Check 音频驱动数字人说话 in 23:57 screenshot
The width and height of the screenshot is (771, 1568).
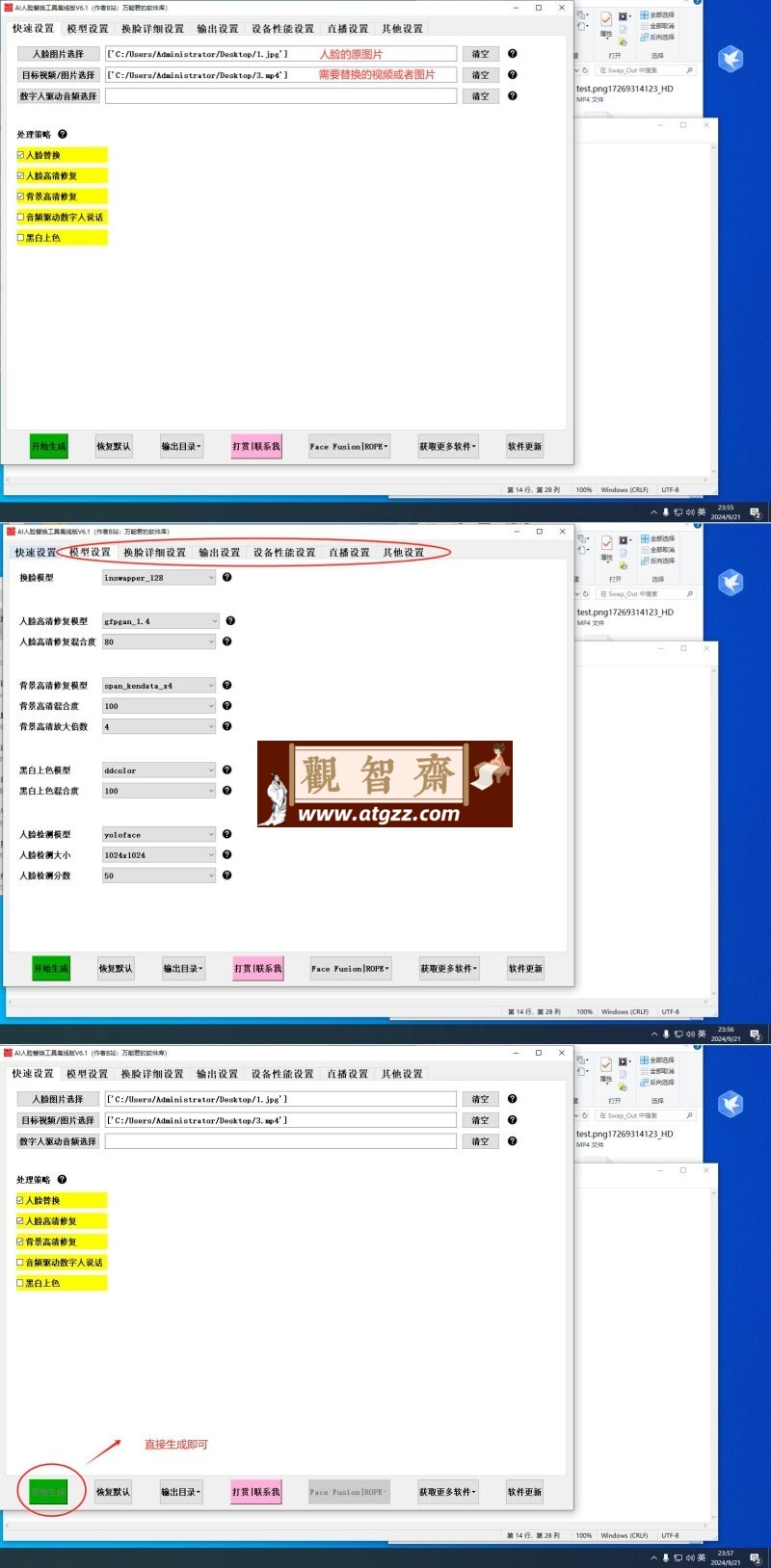tap(20, 1262)
